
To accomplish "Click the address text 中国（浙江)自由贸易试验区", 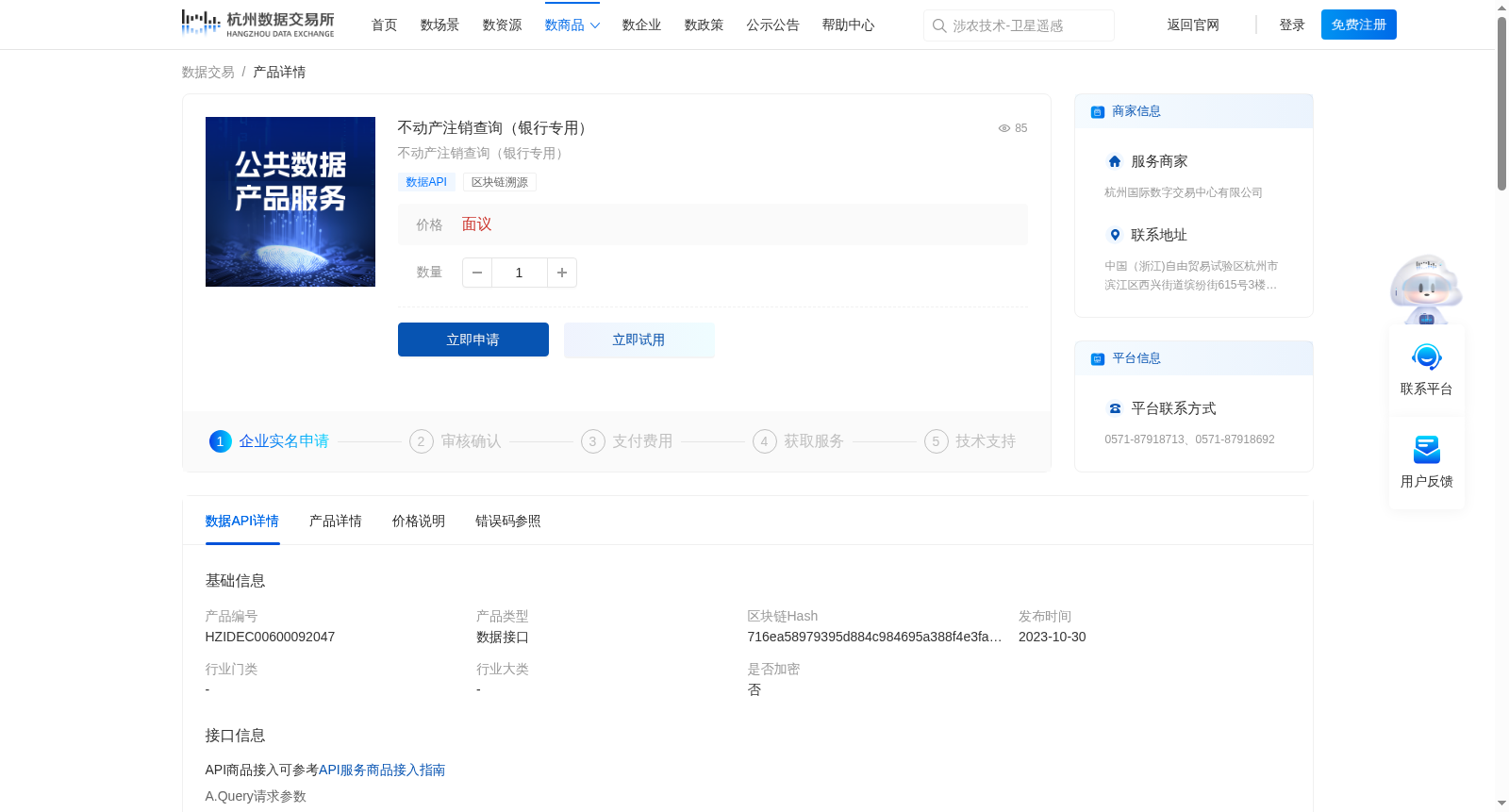I will 1191,275.
